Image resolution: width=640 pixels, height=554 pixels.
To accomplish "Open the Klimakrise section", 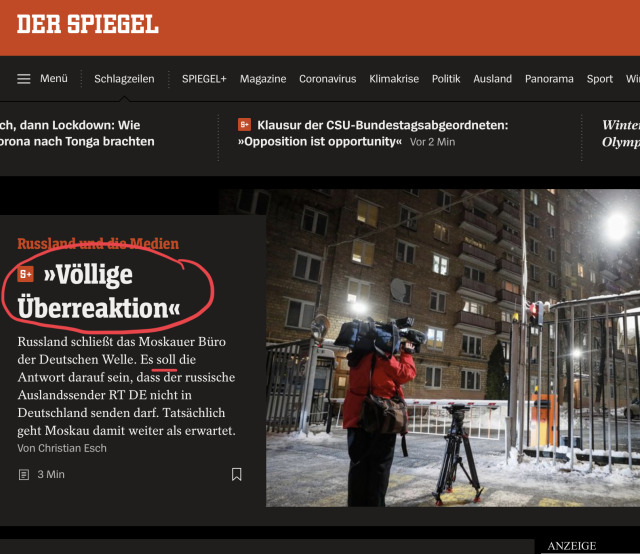I will coord(394,79).
